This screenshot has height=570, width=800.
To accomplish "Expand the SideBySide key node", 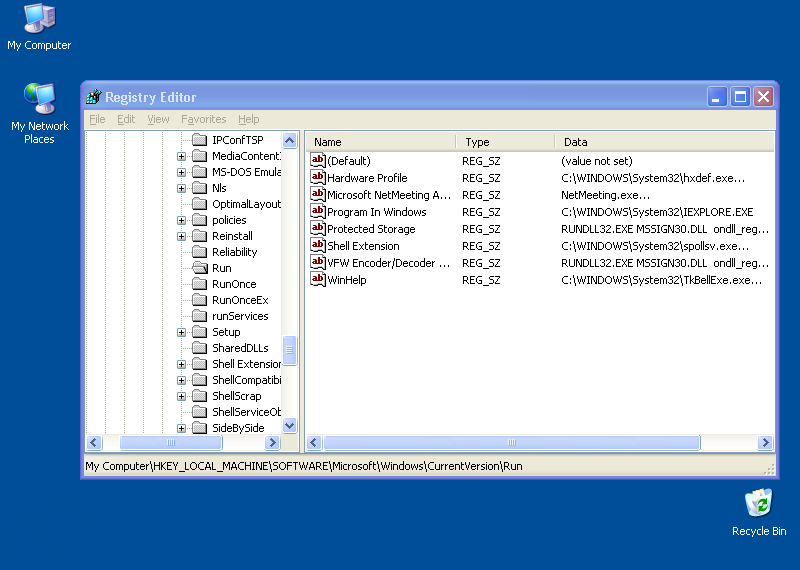I will click(x=181, y=428).
